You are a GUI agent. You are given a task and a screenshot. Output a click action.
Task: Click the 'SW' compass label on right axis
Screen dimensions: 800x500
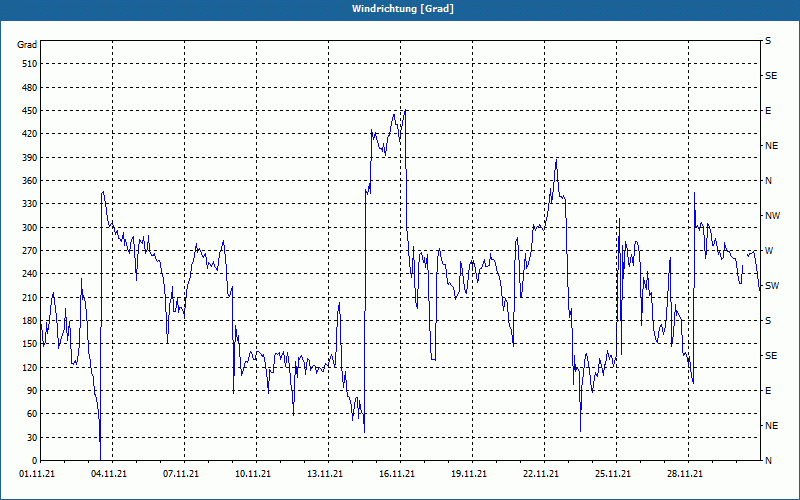772,286
